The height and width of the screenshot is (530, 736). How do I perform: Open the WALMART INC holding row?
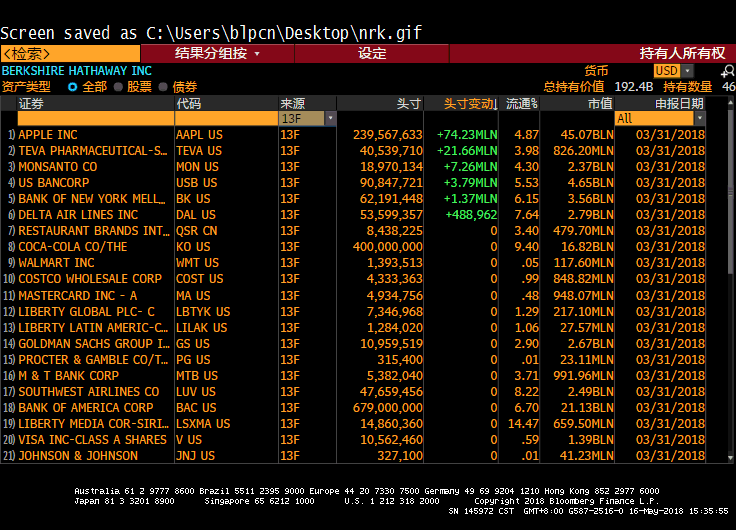coord(353,262)
